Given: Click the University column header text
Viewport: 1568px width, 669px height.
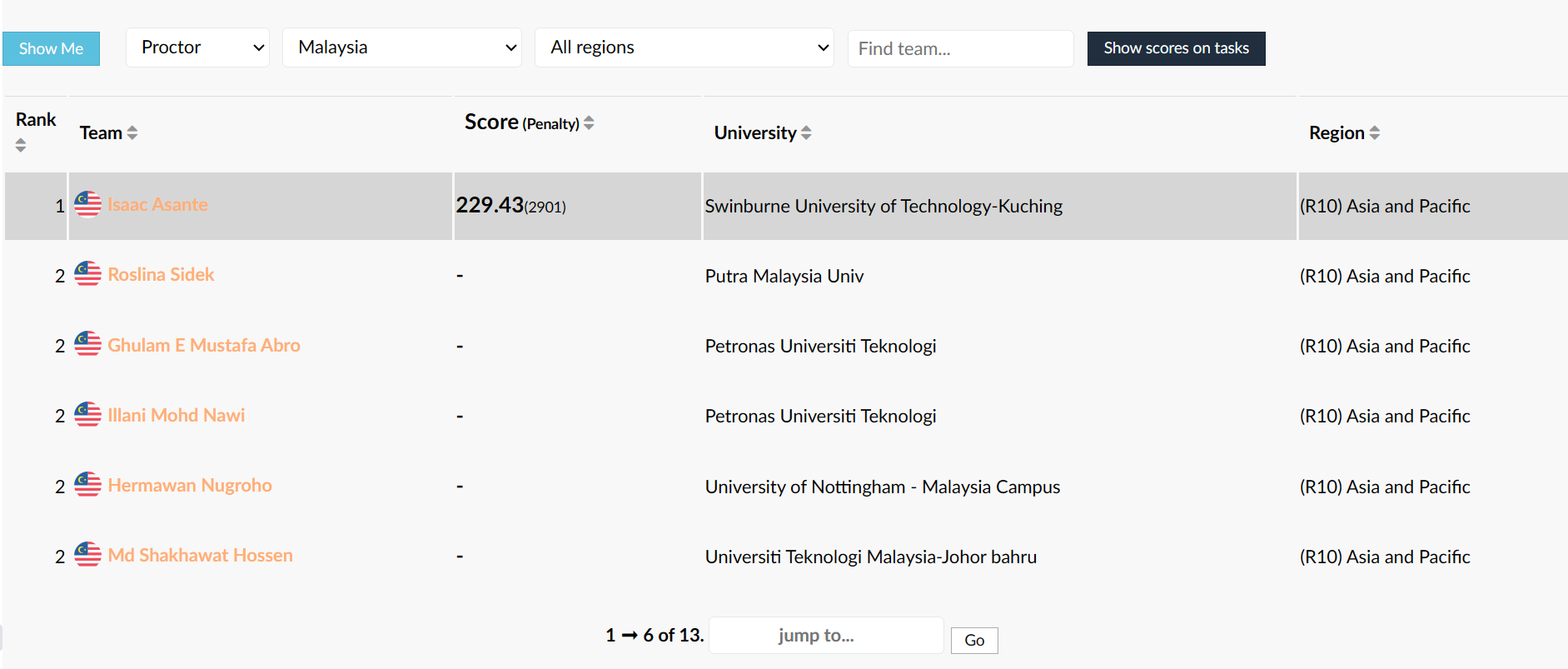Looking at the screenshot, I should pos(755,132).
